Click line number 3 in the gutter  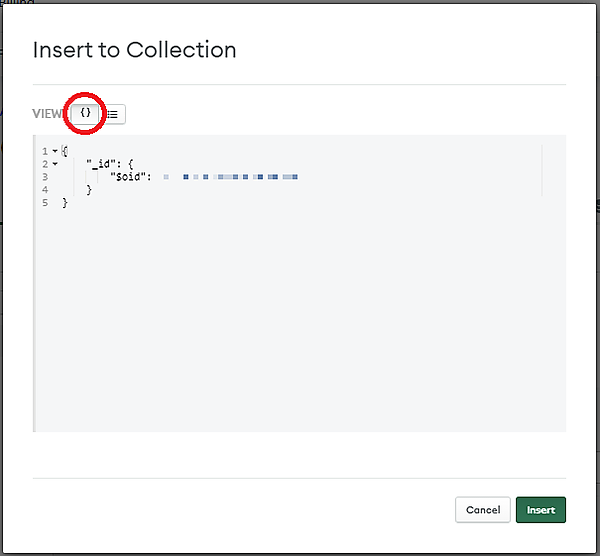(45, 177)
